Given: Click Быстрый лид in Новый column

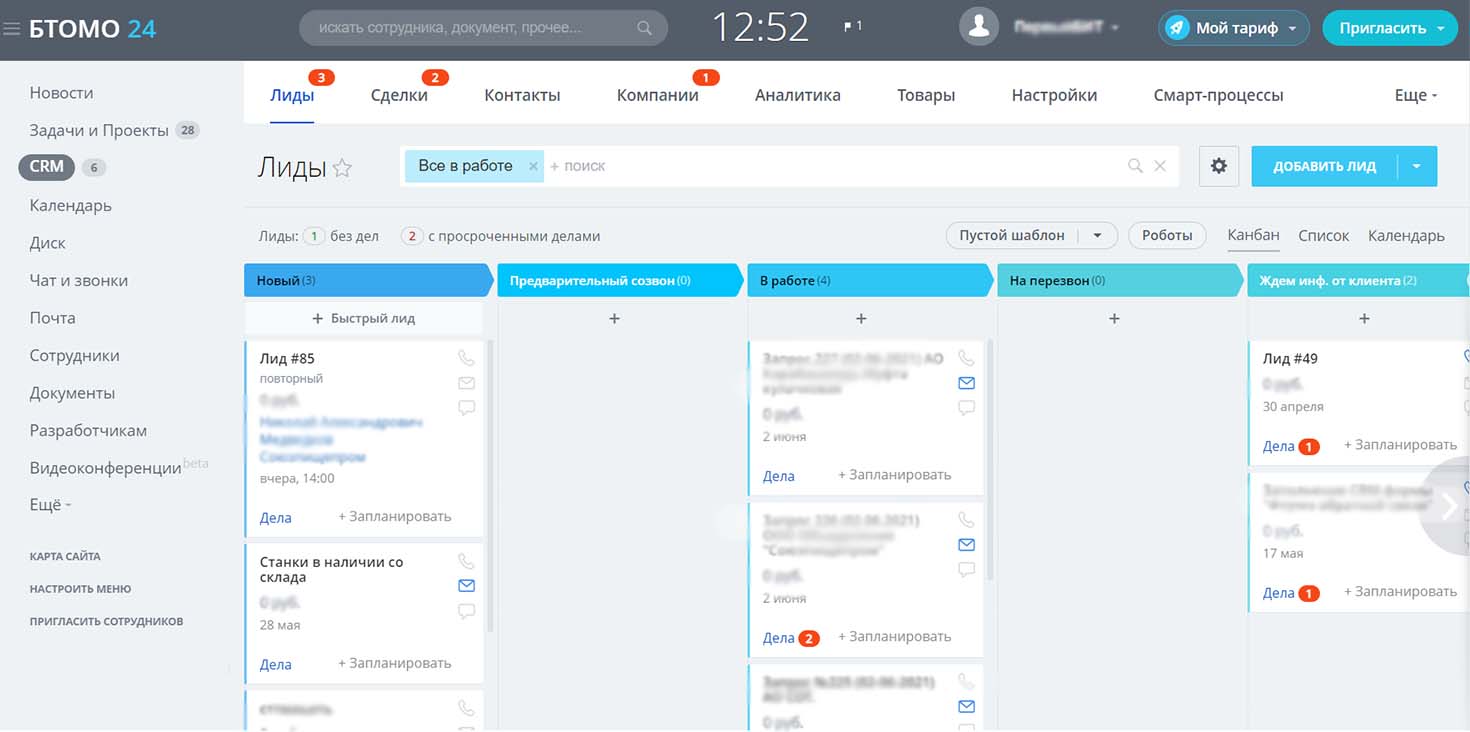Looking at the screenshot, I should tap(364, 318).
